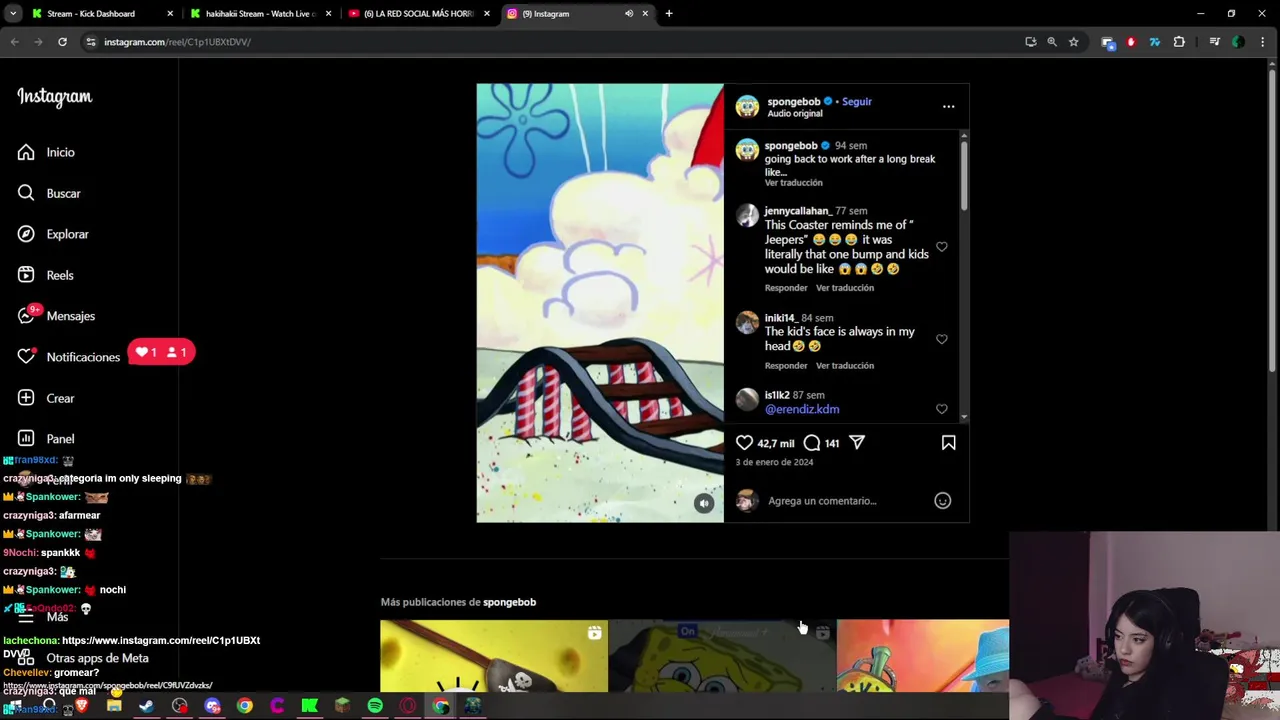View site information icon in address bar
The width and height of the screenshot is (1280, 720).
(91, 42)
